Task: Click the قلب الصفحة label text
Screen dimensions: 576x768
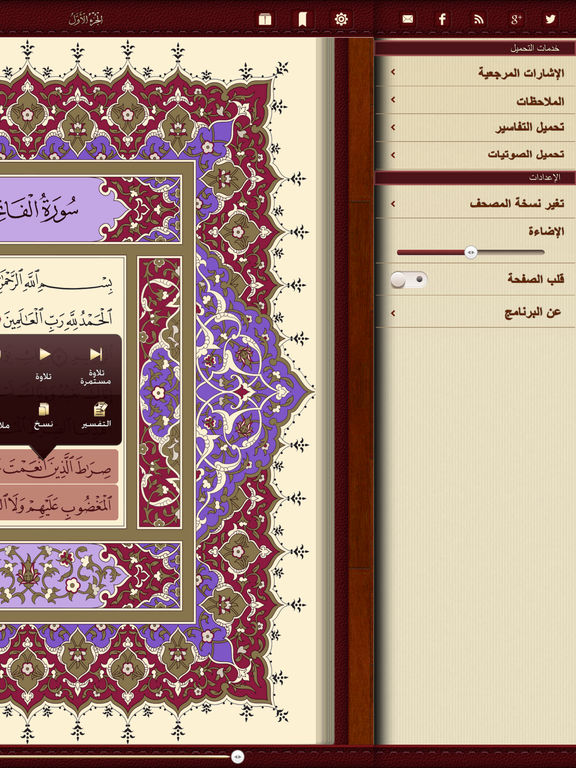Action: pos(535,279)
